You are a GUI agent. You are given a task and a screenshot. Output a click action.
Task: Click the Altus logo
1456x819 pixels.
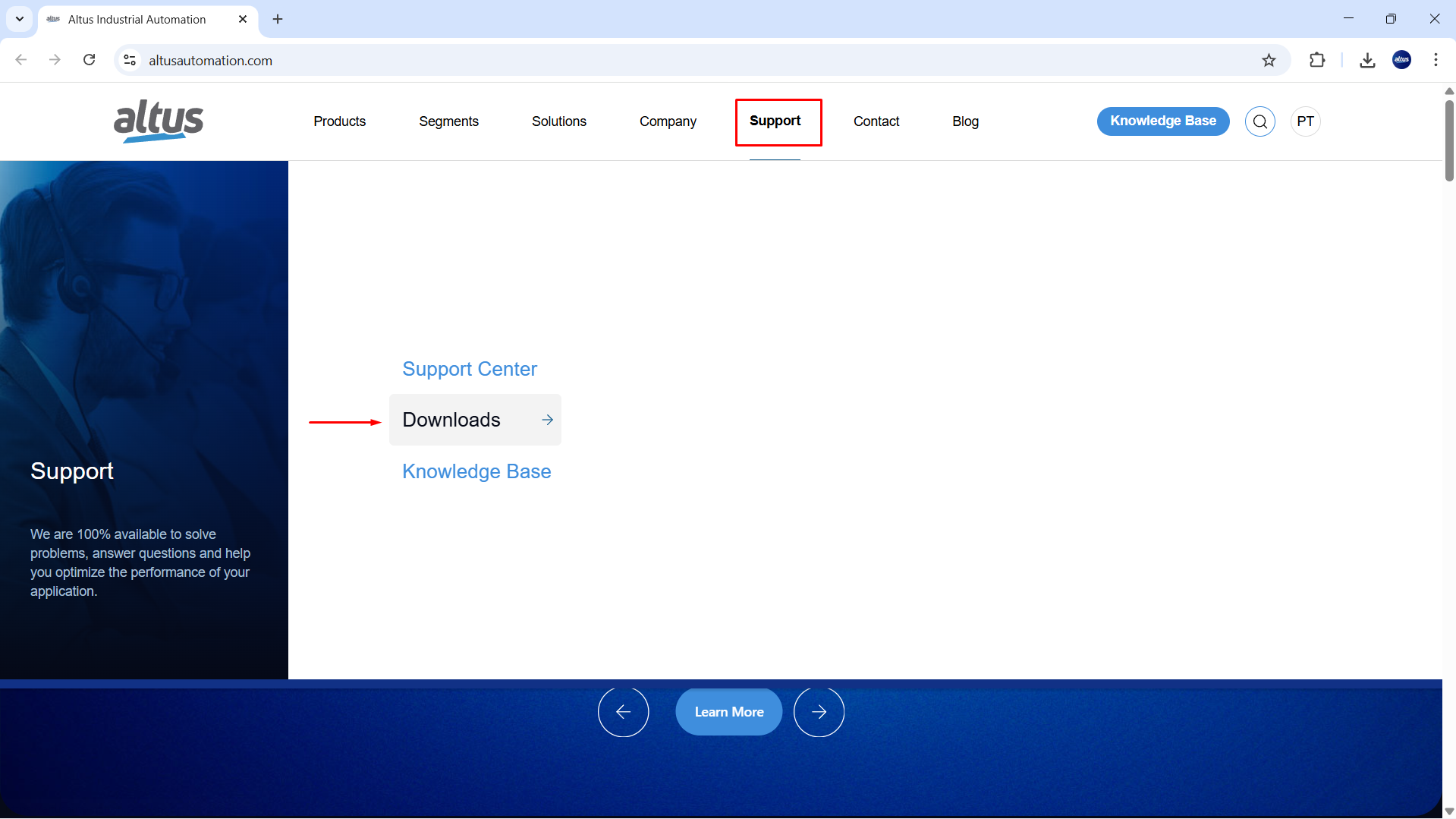coord(159,121)
